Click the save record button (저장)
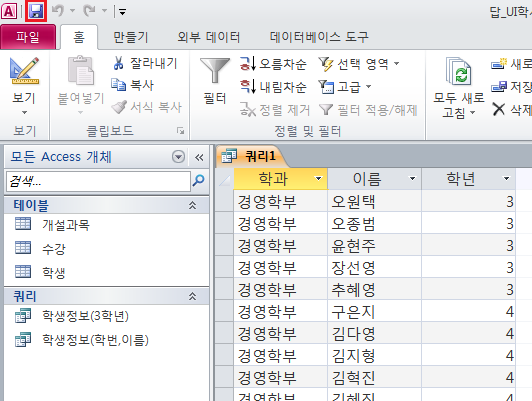532x401 pixels. 512,87
